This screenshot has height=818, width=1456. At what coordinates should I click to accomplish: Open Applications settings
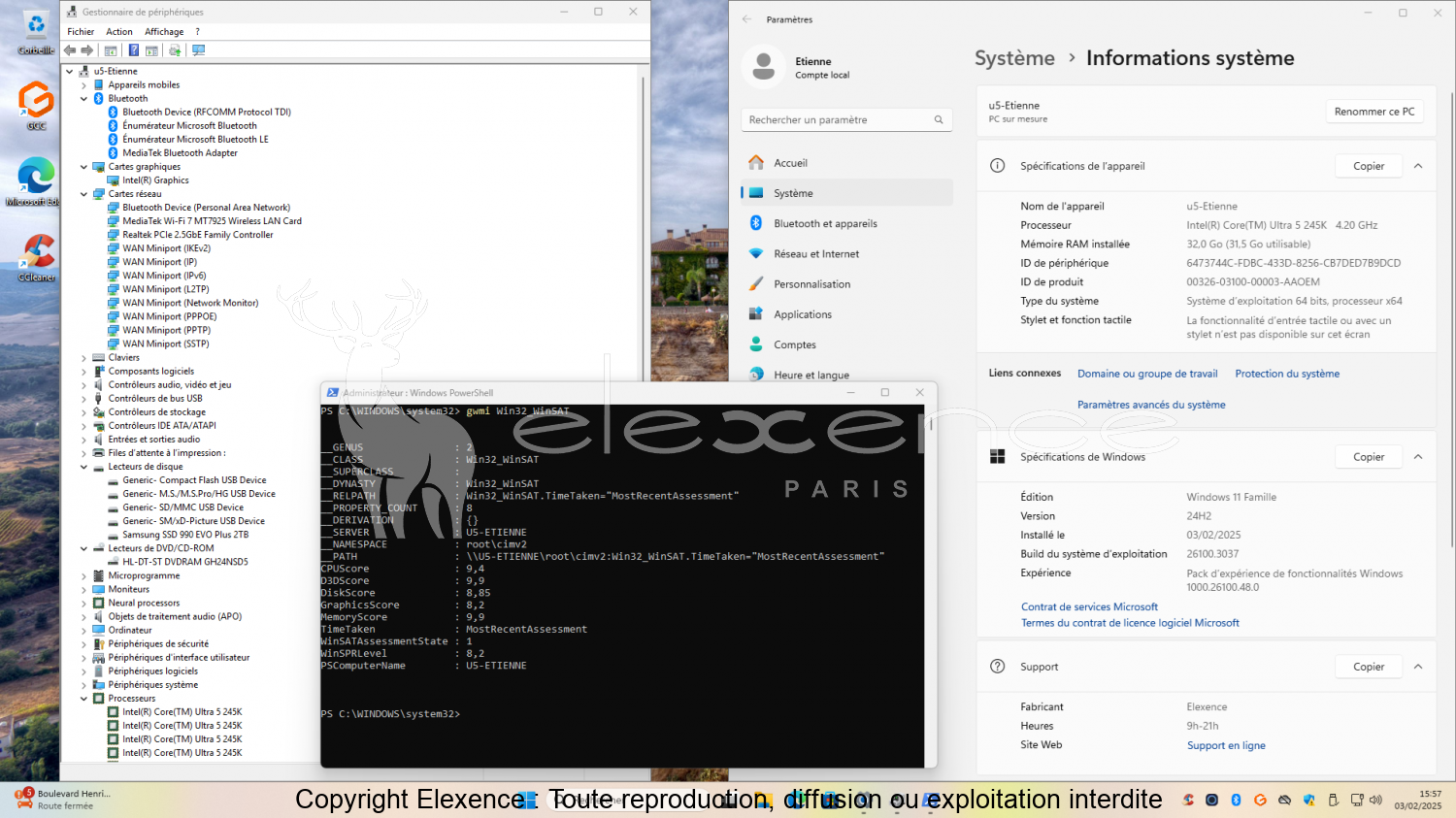[x=846, y=314]
